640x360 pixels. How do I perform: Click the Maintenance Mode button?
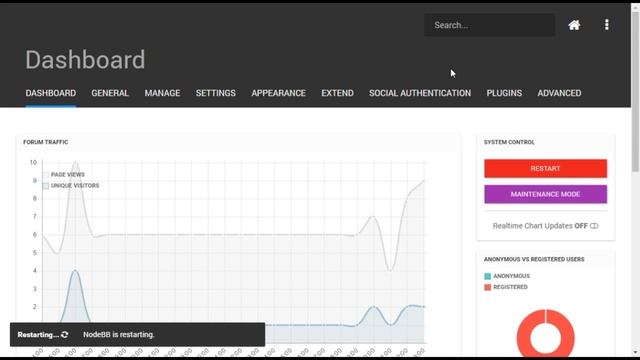[545, 194]
